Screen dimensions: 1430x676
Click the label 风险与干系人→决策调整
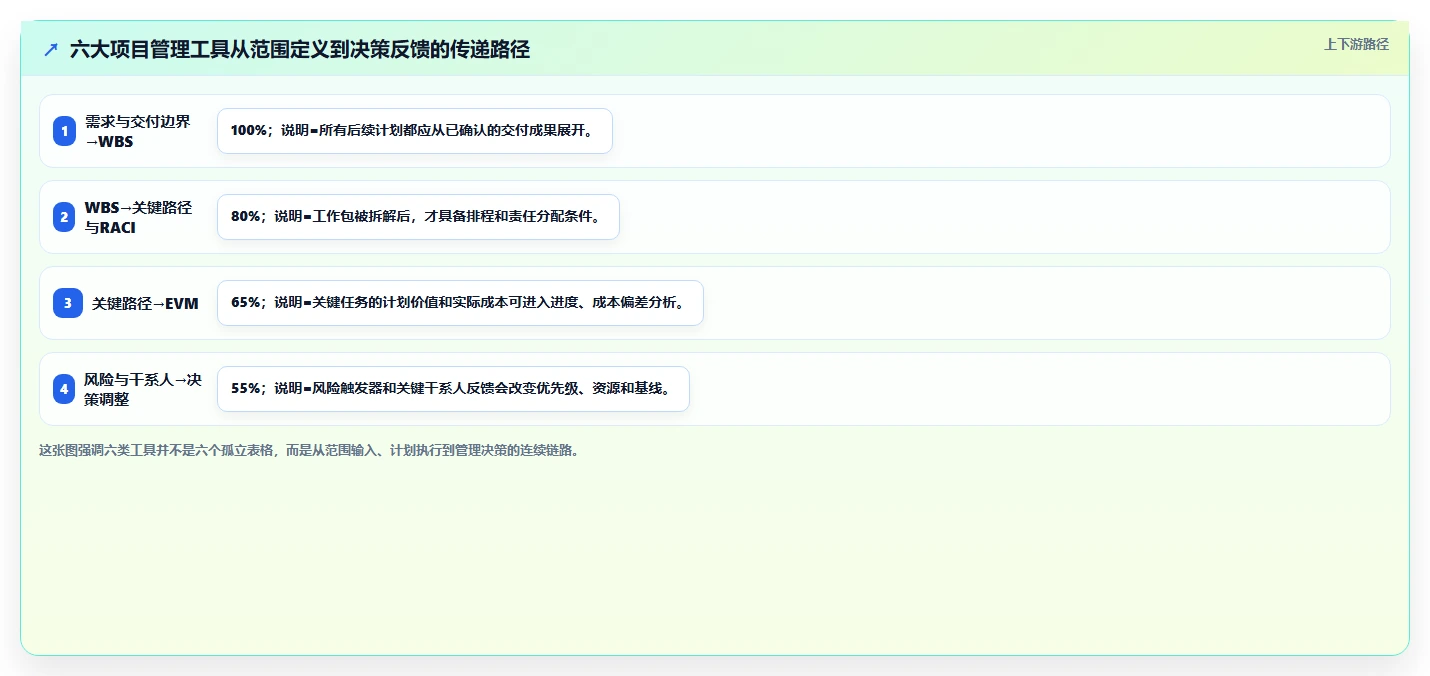(143, 389)
